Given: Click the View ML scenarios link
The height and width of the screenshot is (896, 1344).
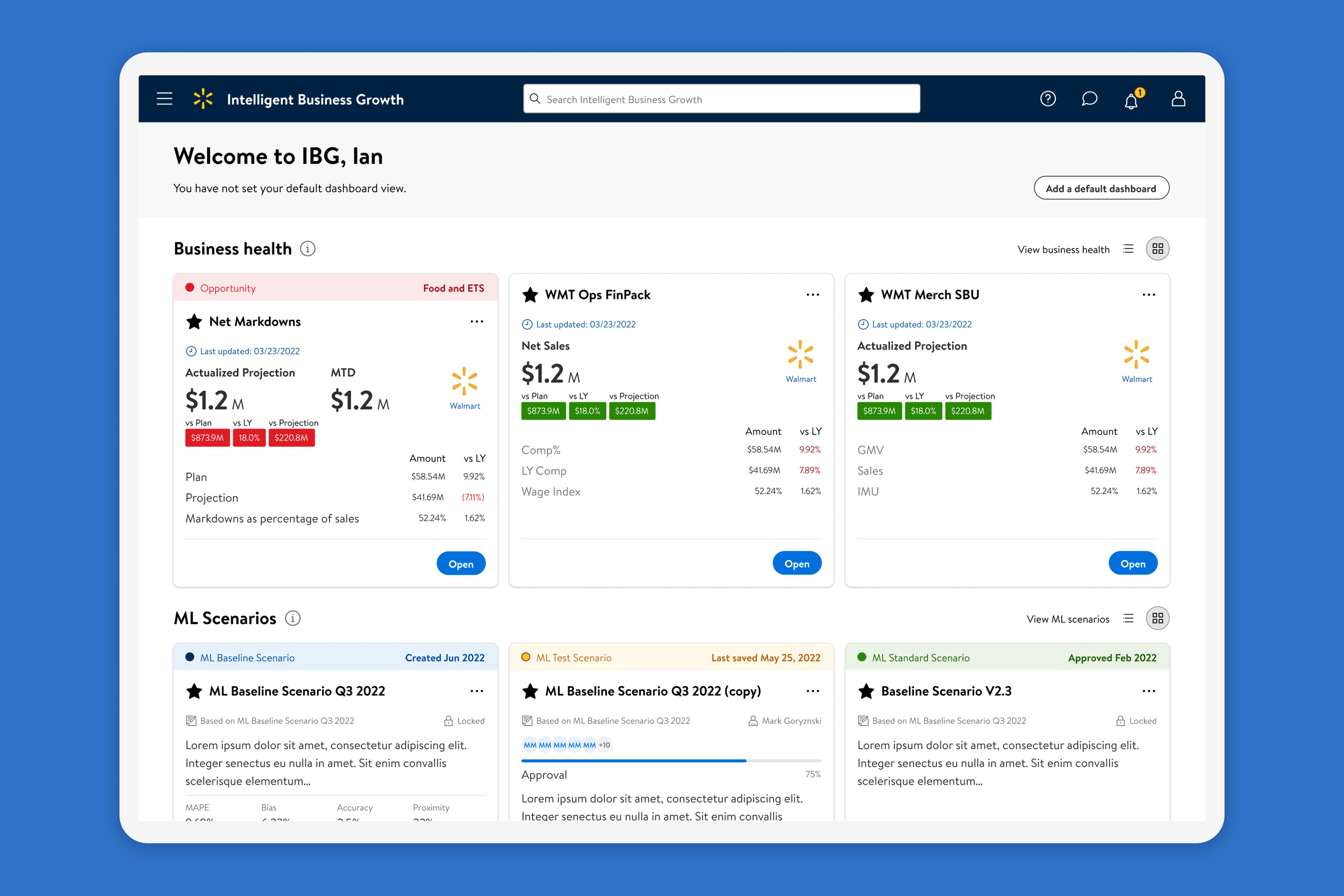Looking at the screenshot, I should click(1068, 619).
